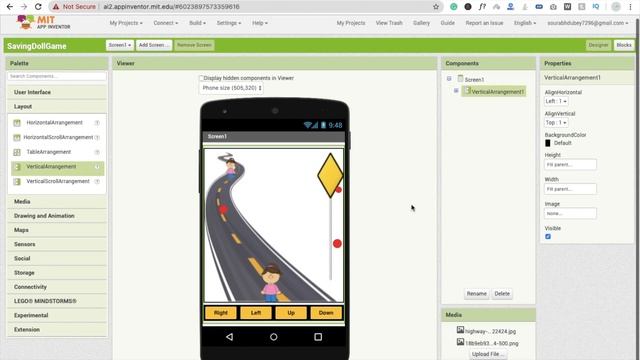Open the English language dropdown
The image size is (640, 360).
point(524,23)
